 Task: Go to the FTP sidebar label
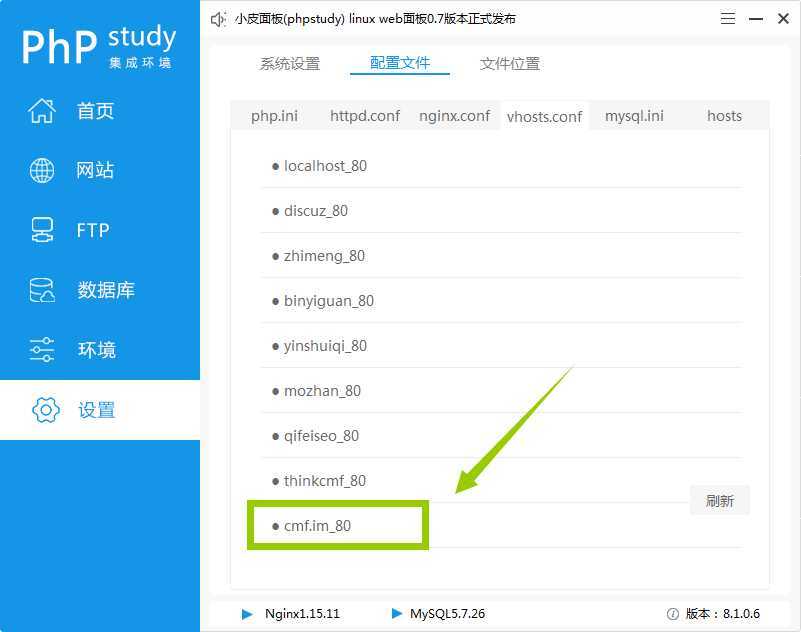click(93, 230)
